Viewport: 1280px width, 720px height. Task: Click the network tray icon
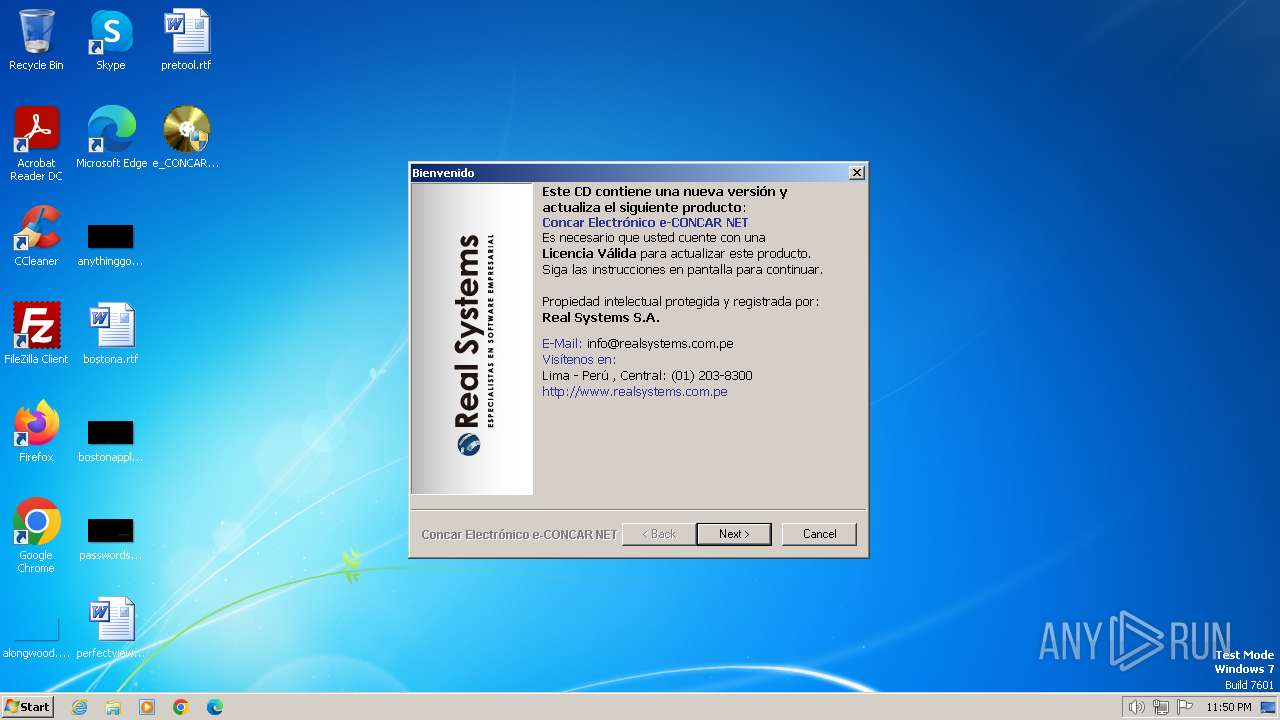tap(1161, 707)
